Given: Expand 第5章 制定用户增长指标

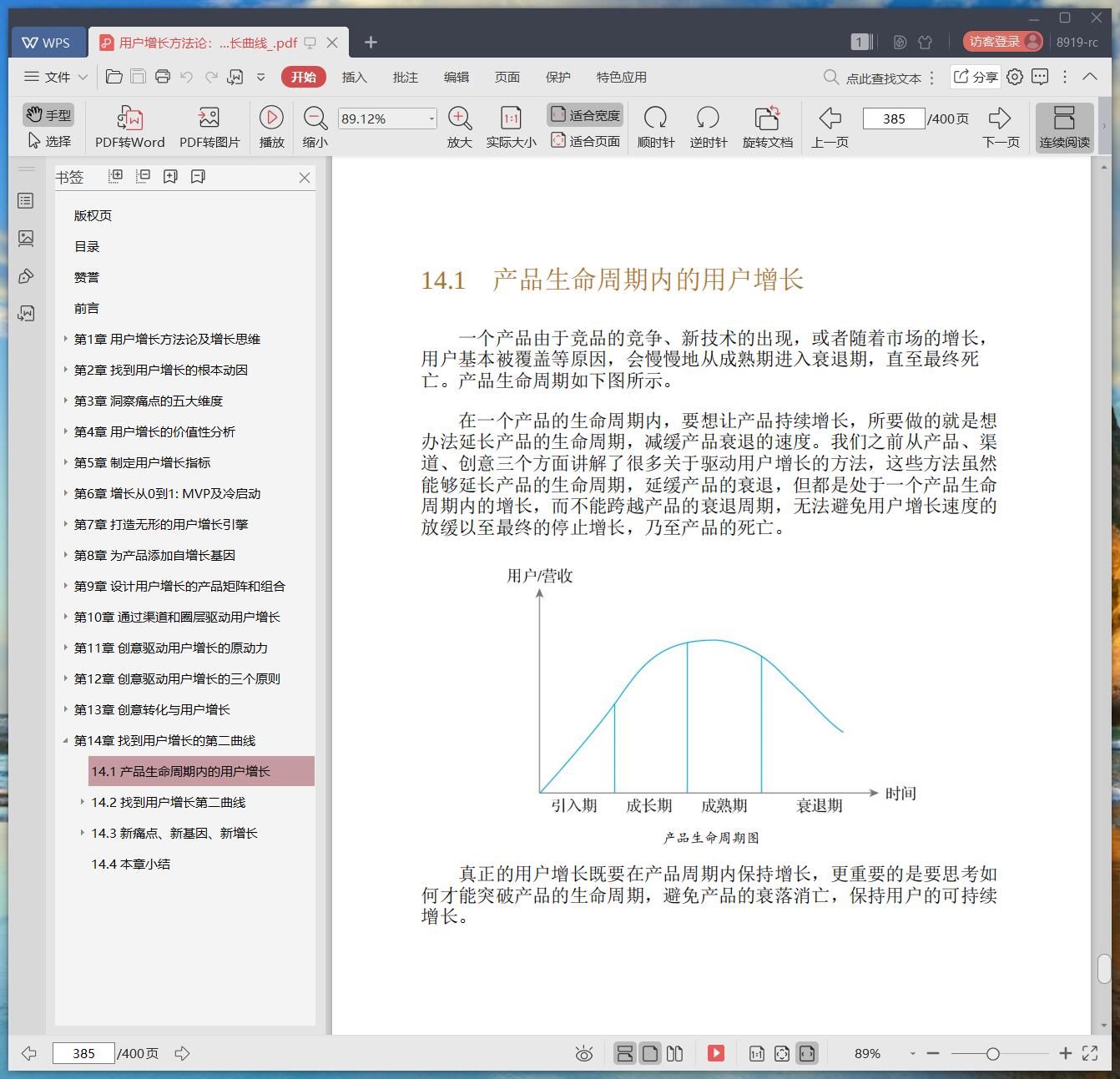Looking at the screenshot, I should click(x=66, y=462).
